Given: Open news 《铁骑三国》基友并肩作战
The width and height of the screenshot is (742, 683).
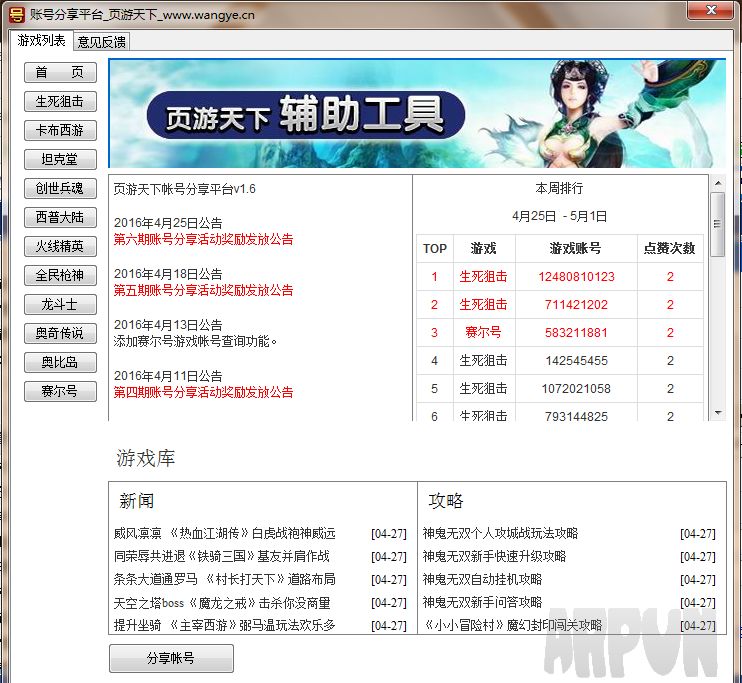Looking at the screenshot, I should (221, 557).
